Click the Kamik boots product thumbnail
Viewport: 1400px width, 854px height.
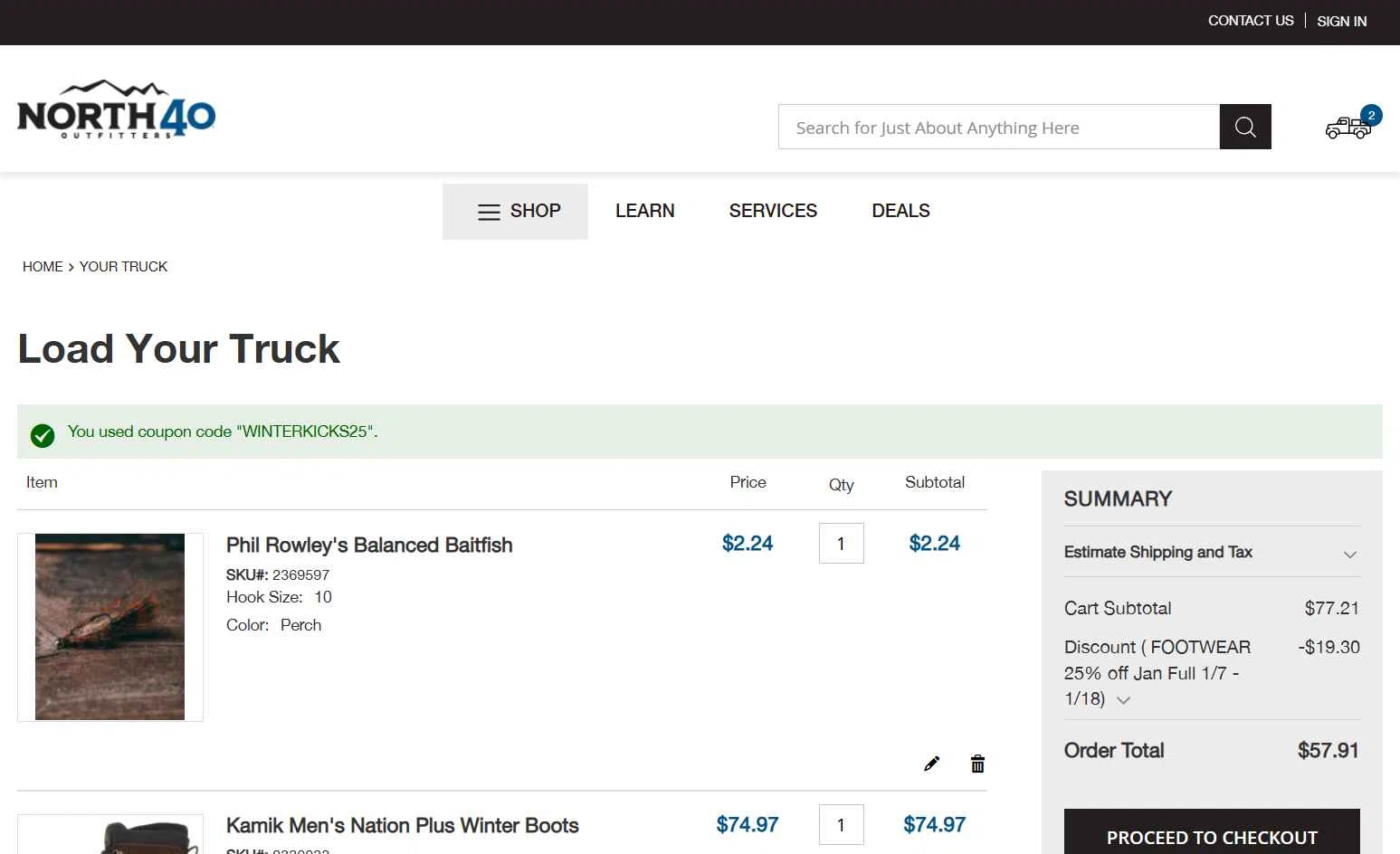click(110, 834)
